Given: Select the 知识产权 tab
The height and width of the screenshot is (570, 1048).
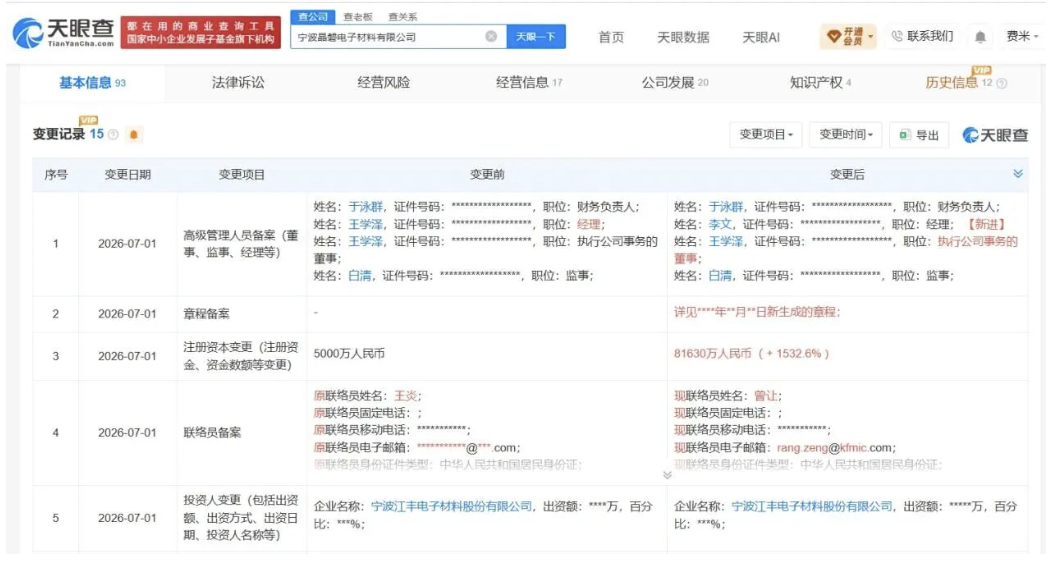Looking at the screenshot, I should [x=820, y=83].
